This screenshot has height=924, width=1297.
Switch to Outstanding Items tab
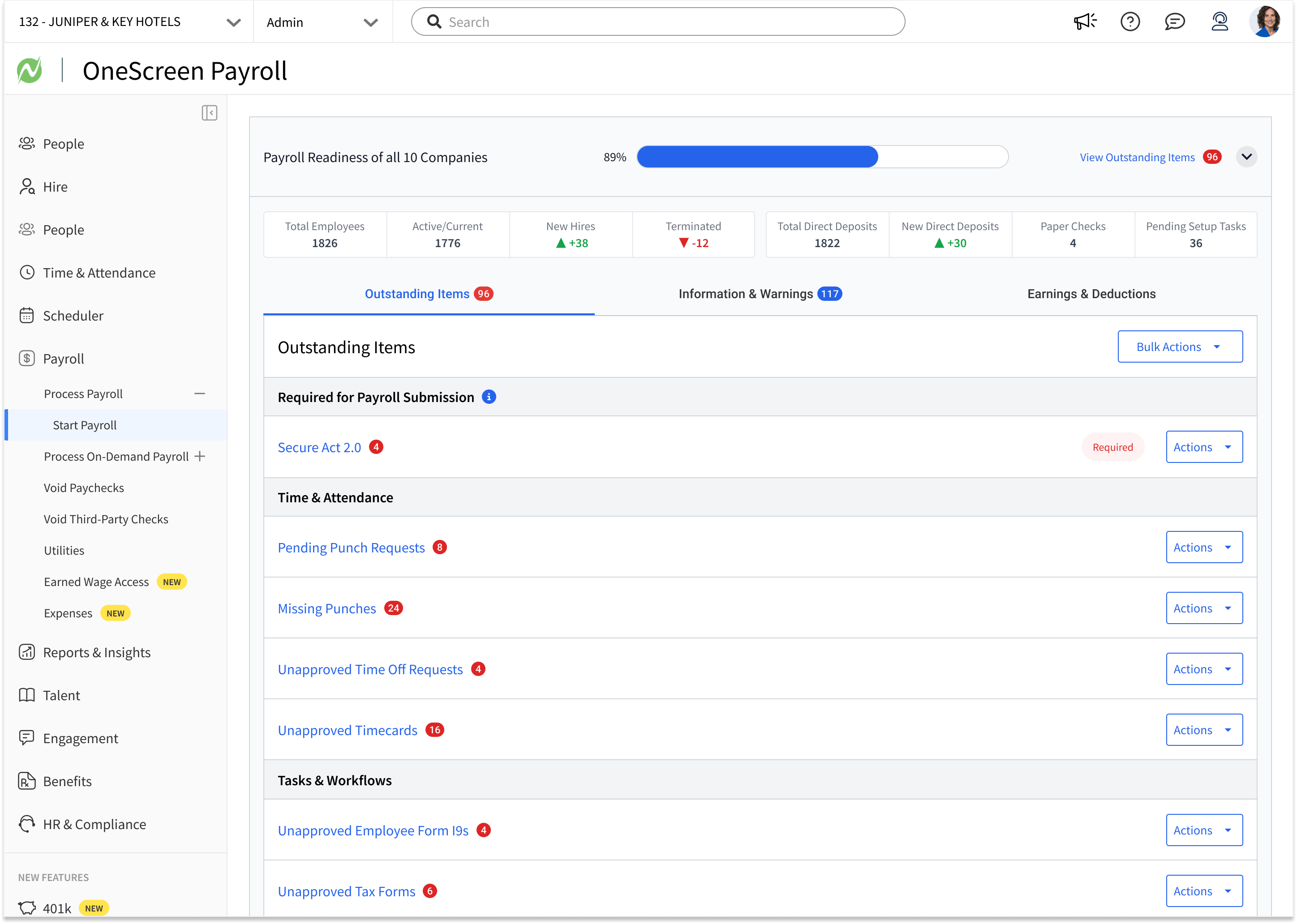(429, 294)
